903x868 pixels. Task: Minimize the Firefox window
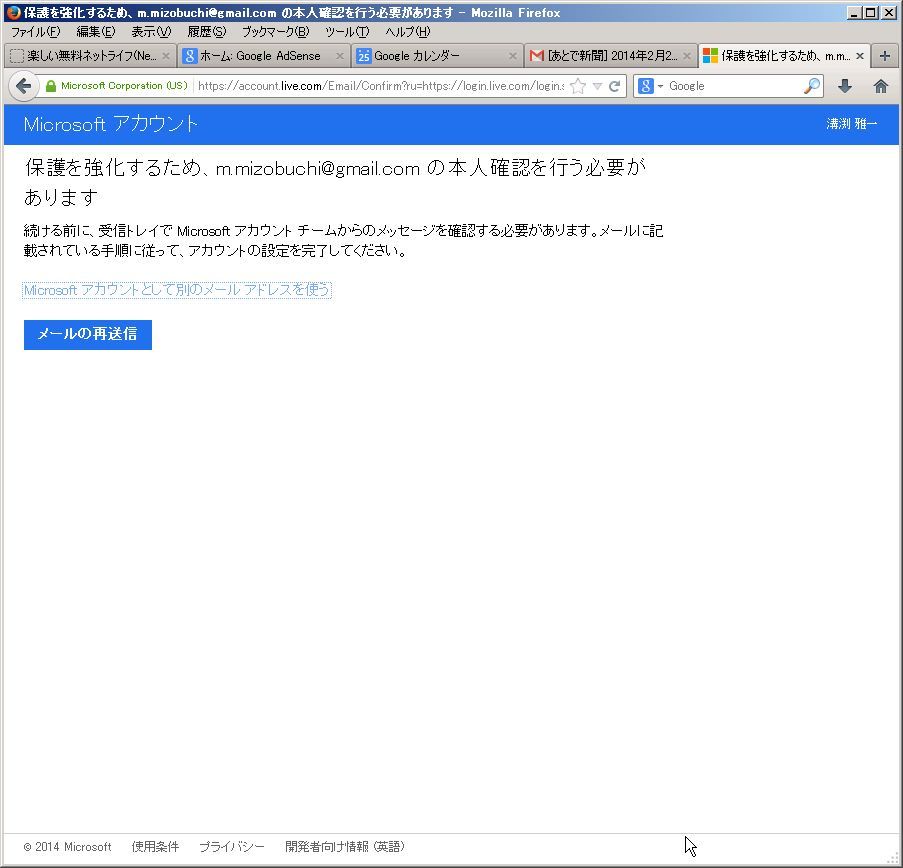(855, 13)
